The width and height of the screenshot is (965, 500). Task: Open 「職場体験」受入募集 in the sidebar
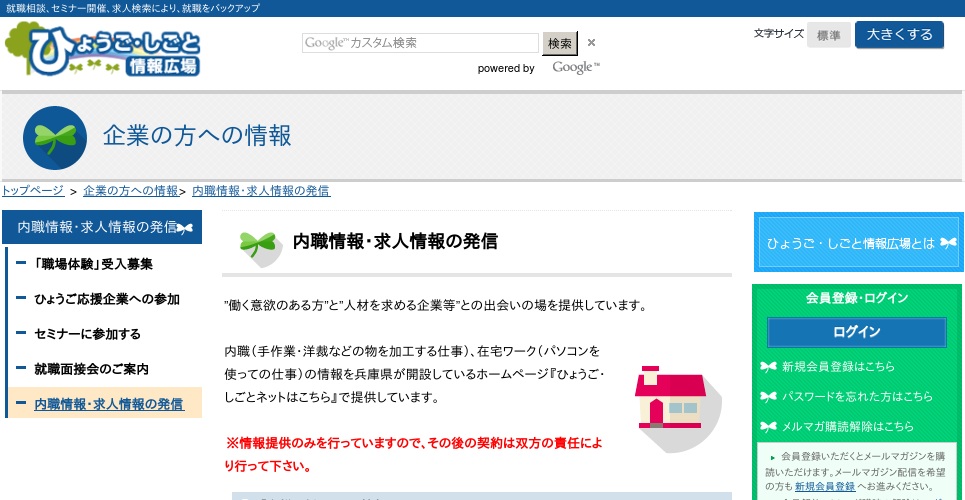pyautogui.click(x=93, y=264)
